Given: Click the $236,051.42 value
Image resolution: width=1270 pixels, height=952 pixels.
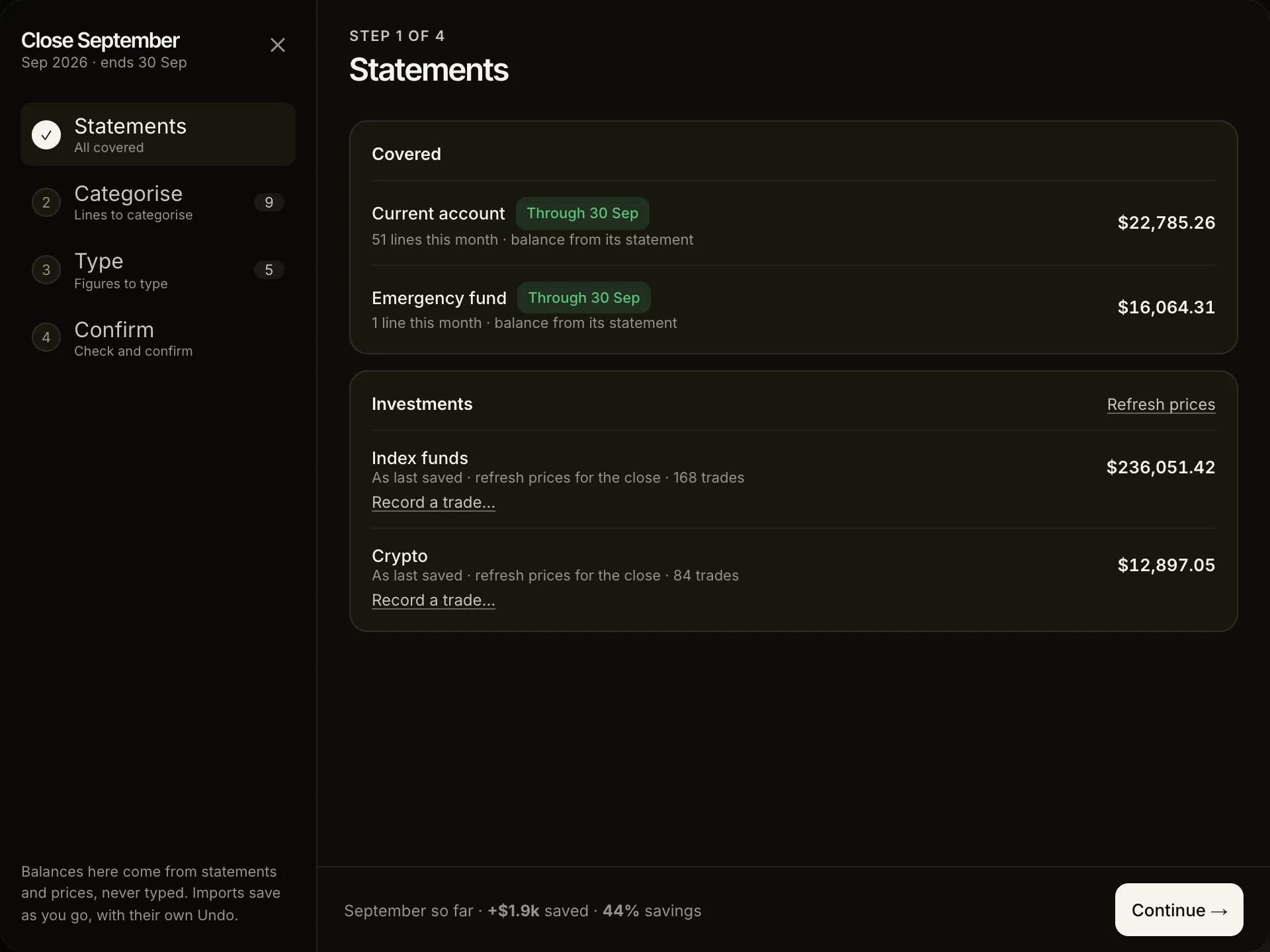Looking at the screenshot, I should [1161, 467].
